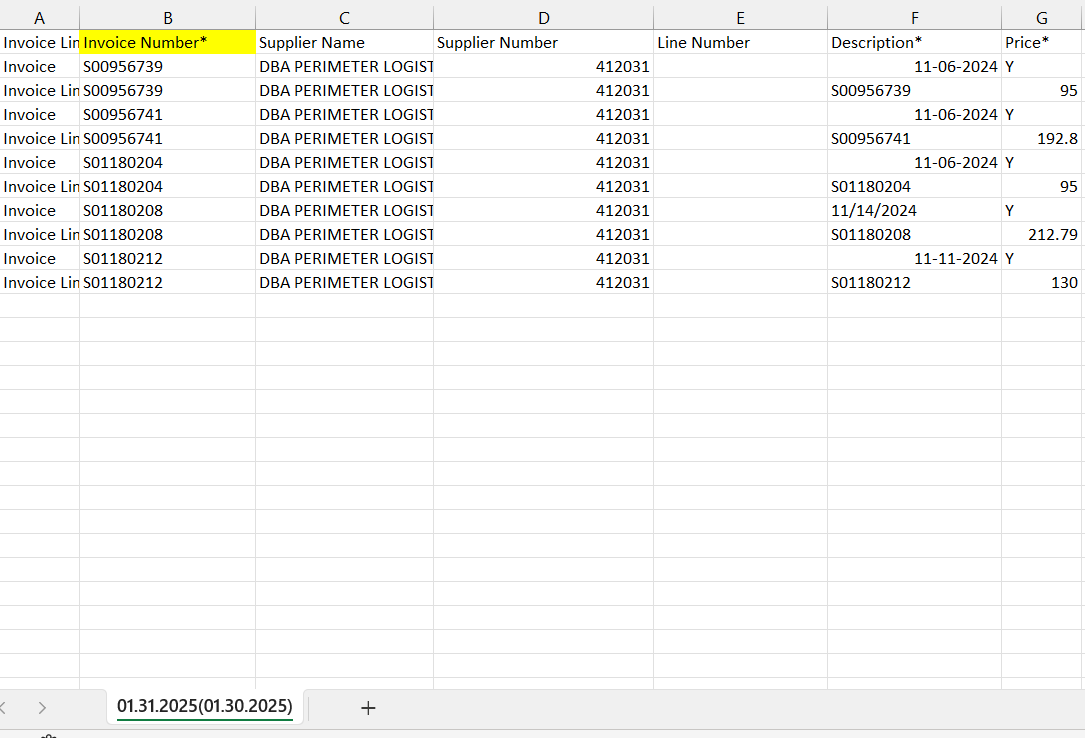Select price cell 130
1085x738 pixels.
[x=1042, y=282]
